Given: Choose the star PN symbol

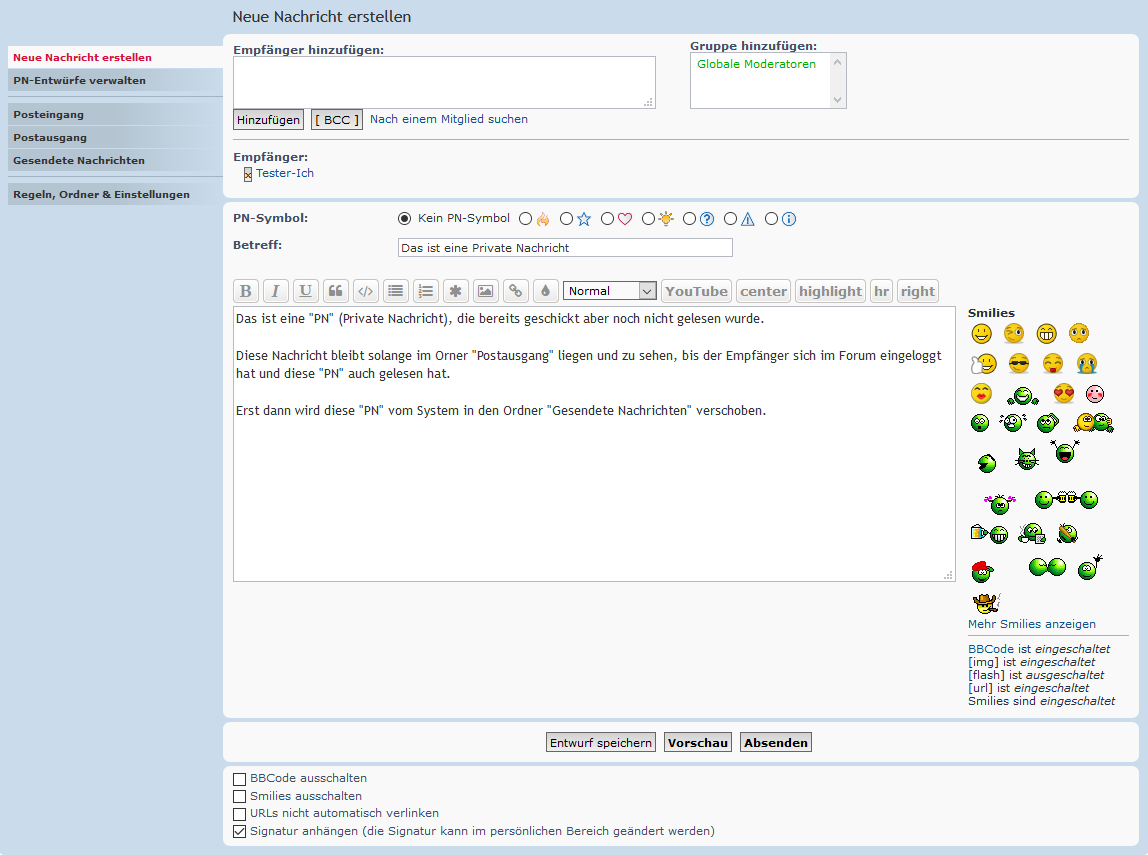Looking at the screenshot, I should click(x=567, y=219).
